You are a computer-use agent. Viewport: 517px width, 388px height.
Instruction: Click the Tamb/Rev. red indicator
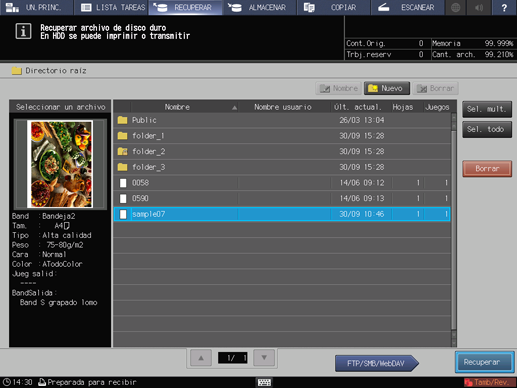[x=489, y=382]
